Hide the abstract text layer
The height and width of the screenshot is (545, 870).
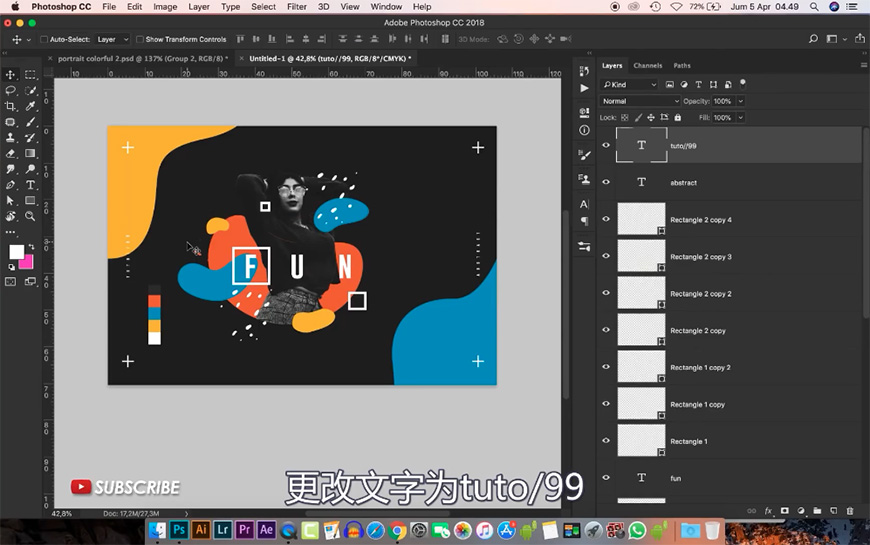606,182
